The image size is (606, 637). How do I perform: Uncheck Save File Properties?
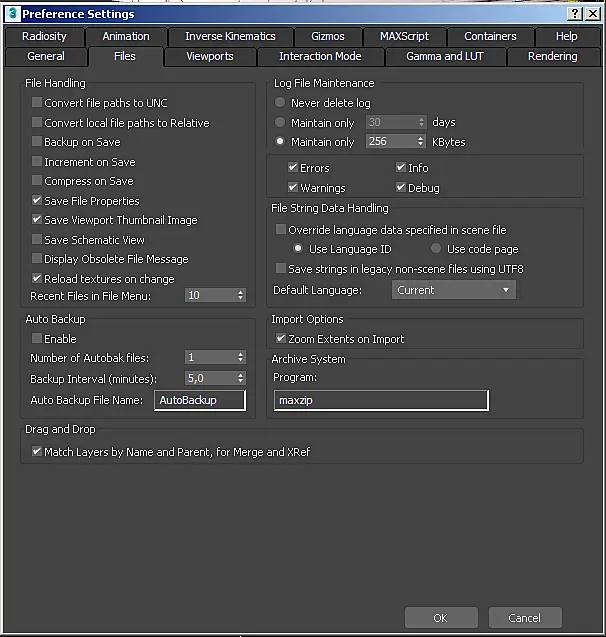37,200
